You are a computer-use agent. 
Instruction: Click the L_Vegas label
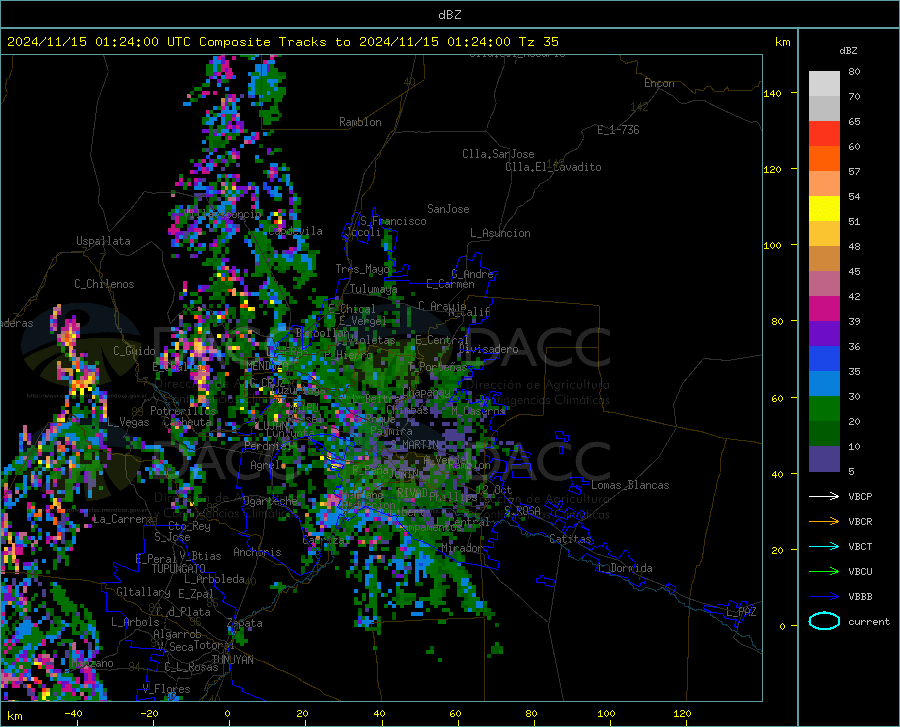point(129,422)
